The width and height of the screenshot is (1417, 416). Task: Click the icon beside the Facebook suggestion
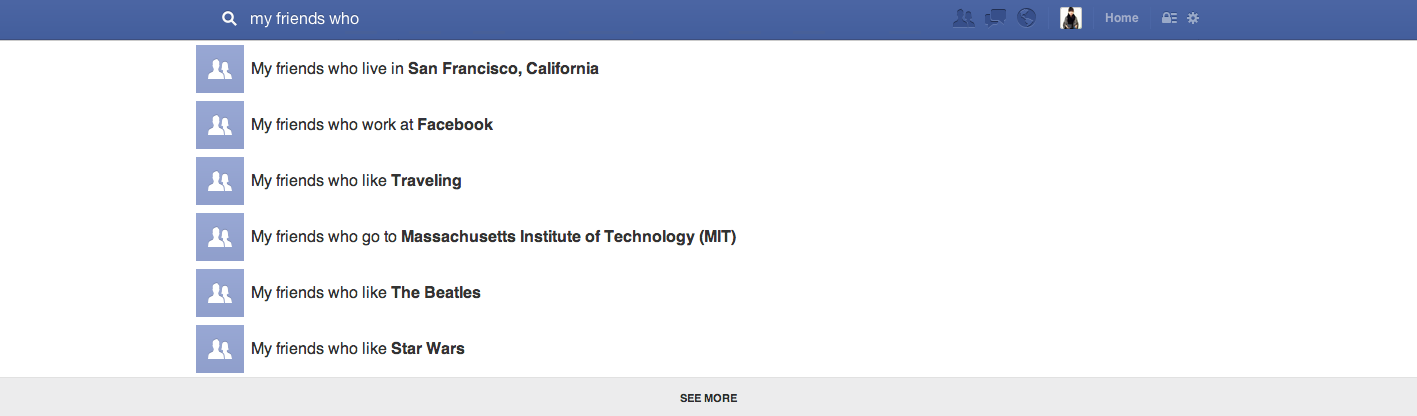tap(220, 125)
